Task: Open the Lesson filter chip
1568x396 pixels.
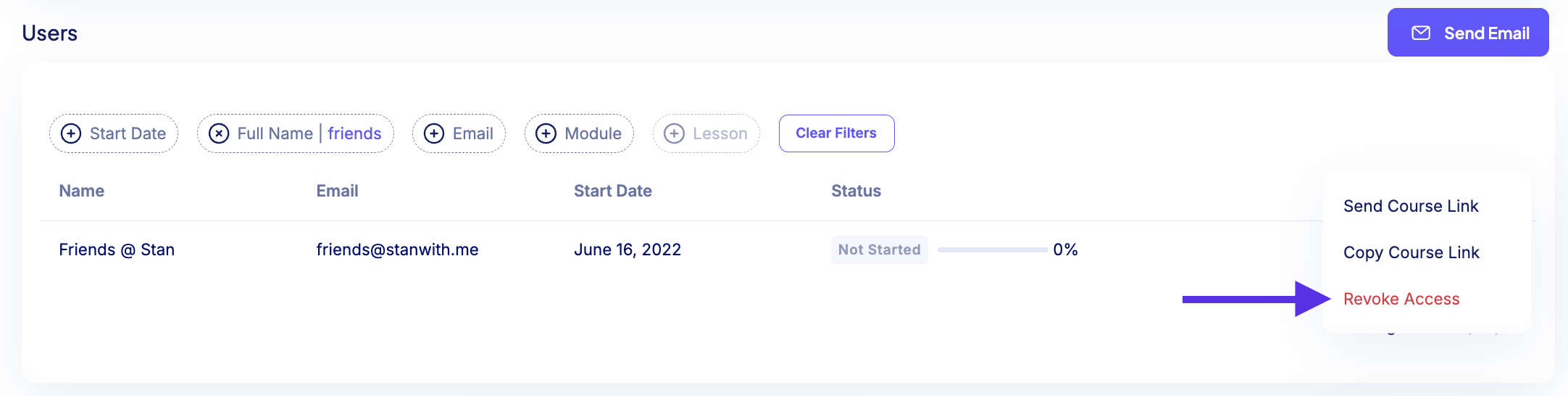Action: [x=706, y=133]
